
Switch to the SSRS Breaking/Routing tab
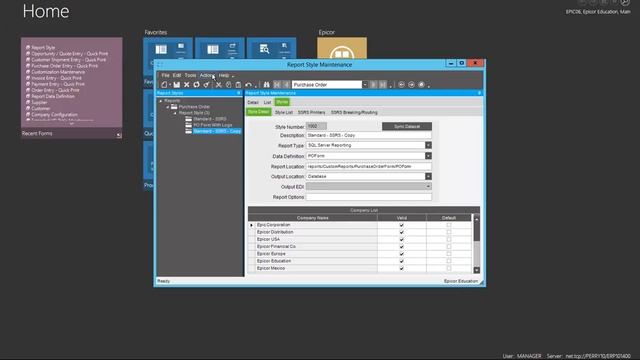pos(354,112)
